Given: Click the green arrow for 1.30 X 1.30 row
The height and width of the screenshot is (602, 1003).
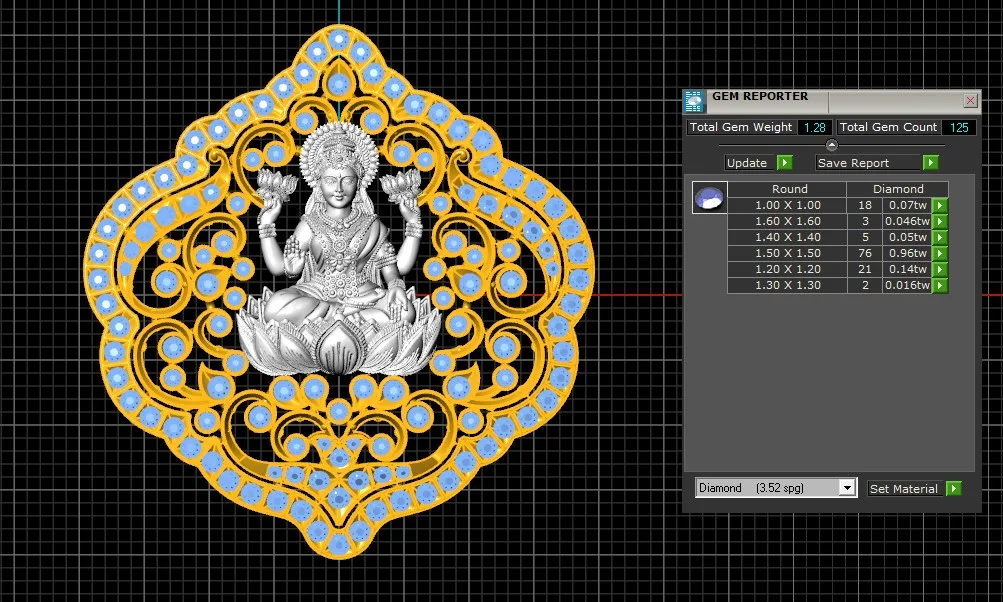Looking at the screenshot, I should click(939, 285).
